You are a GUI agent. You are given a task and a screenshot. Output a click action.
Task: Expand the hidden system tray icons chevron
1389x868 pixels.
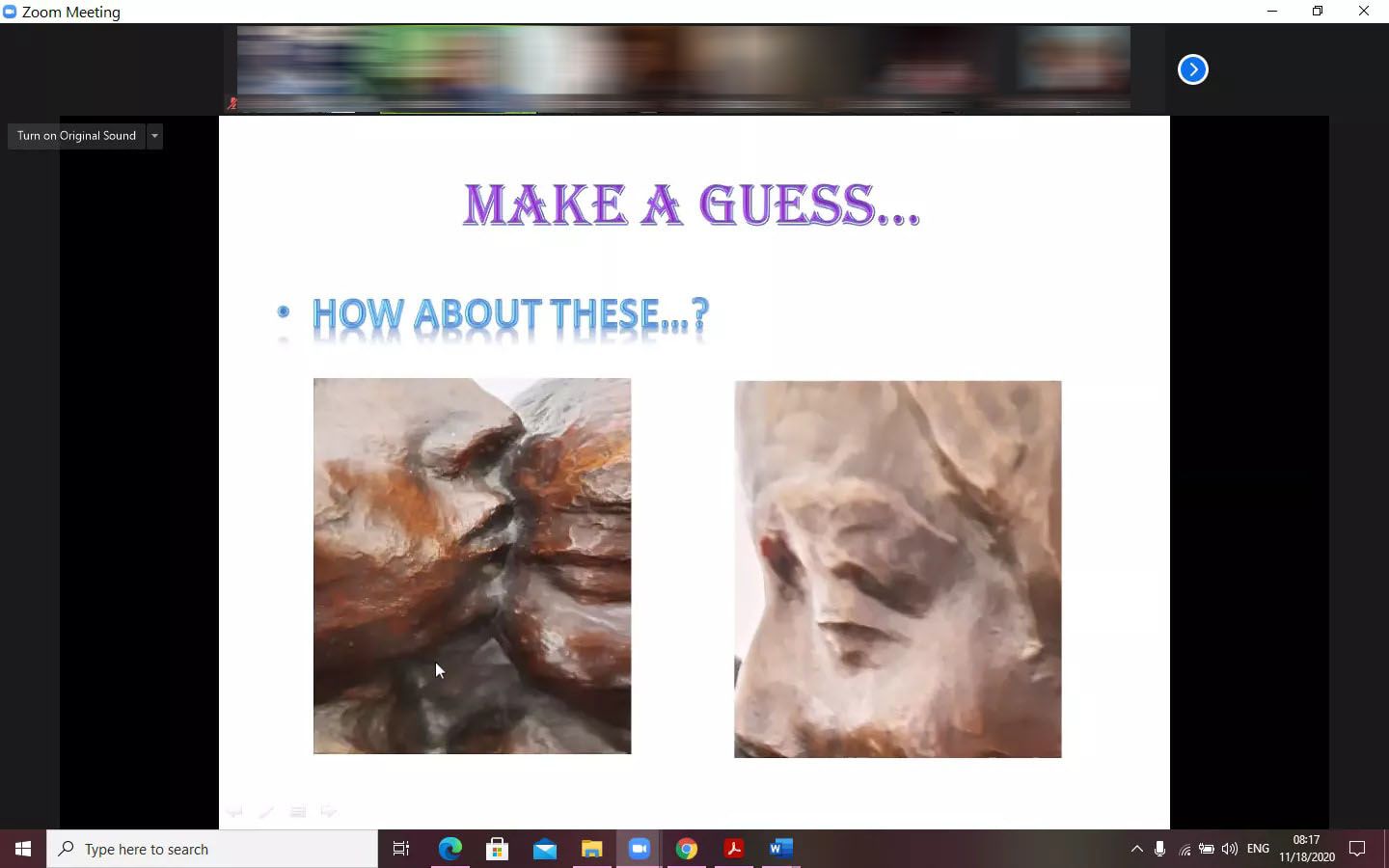(1136, 849)
